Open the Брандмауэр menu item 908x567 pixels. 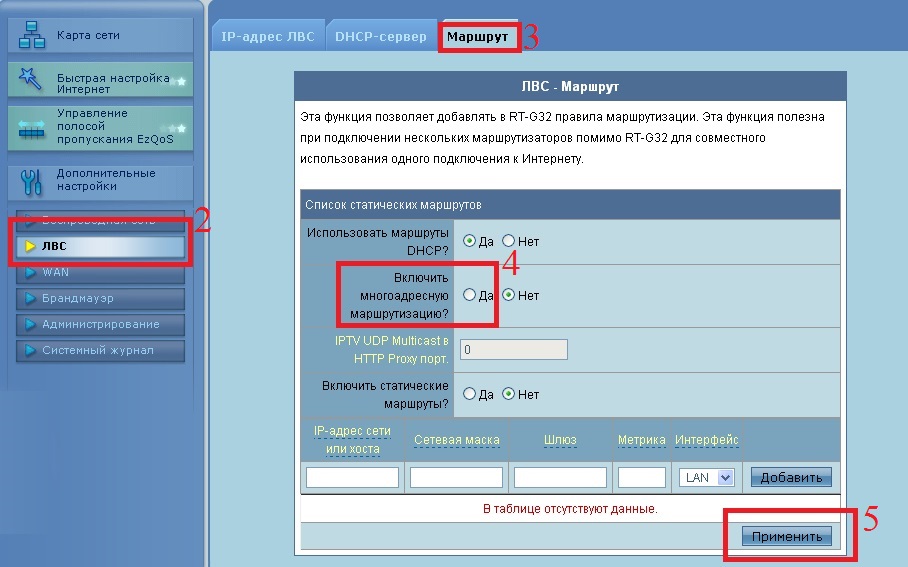(x=100, y=298)
